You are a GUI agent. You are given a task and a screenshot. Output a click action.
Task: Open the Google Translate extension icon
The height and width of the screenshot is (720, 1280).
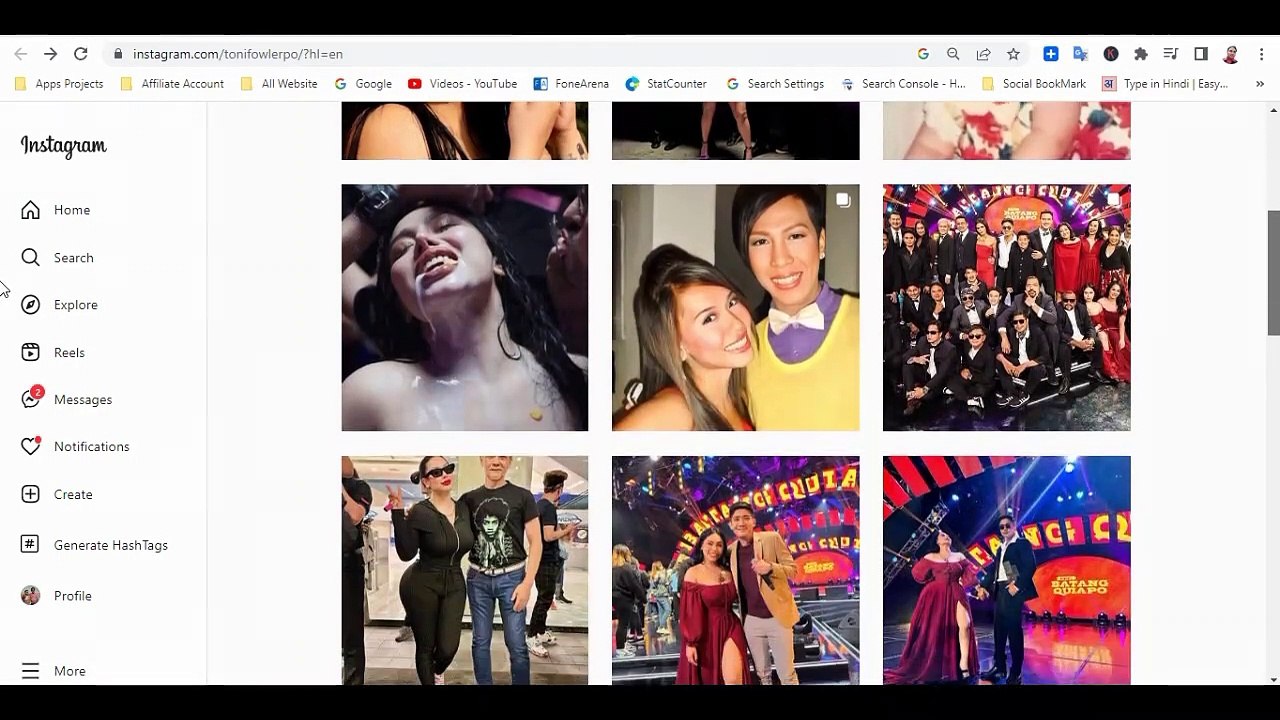(1080, 54)
